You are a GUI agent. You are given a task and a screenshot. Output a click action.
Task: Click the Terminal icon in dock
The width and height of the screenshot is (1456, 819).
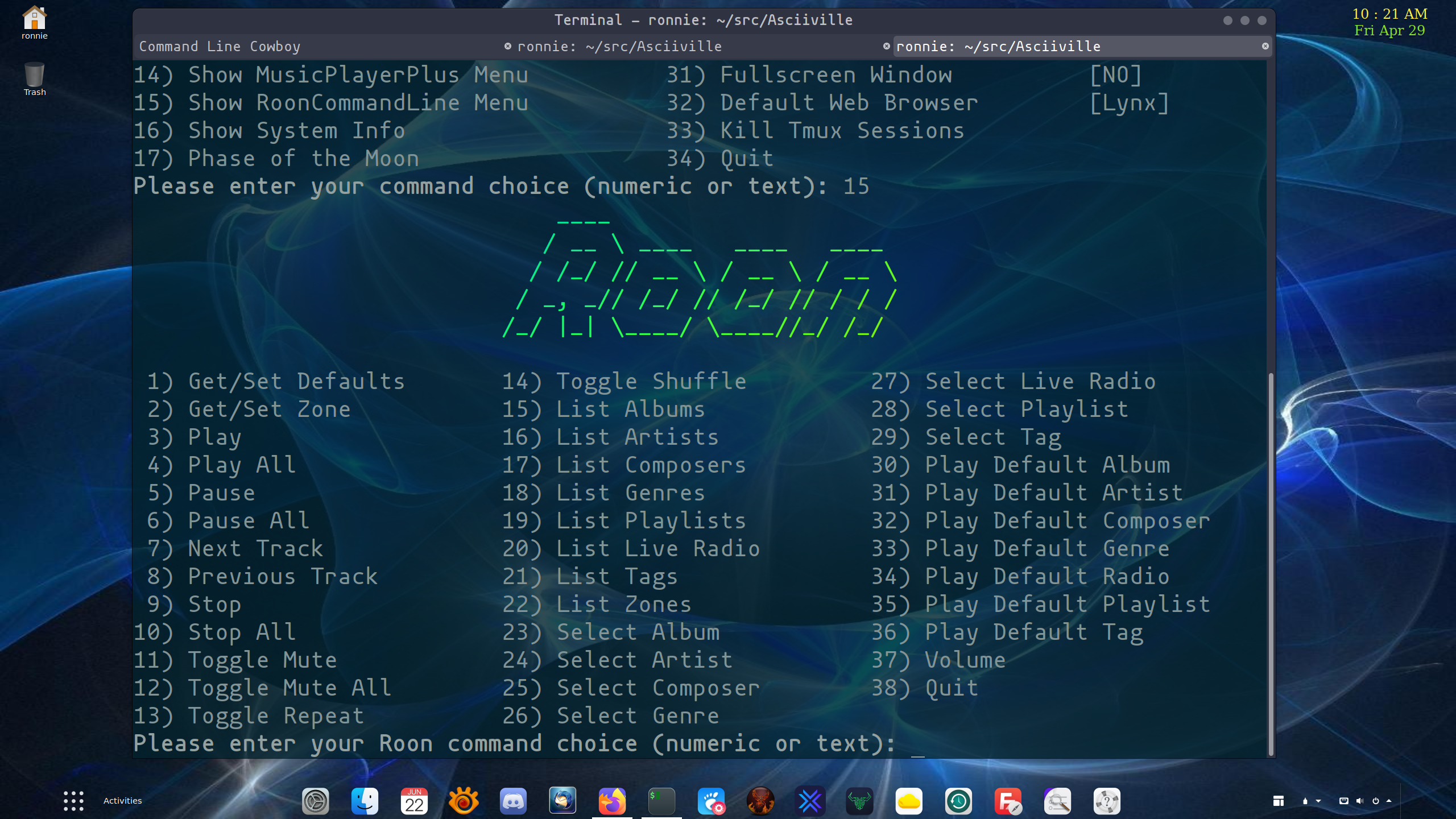click(661, 801)
